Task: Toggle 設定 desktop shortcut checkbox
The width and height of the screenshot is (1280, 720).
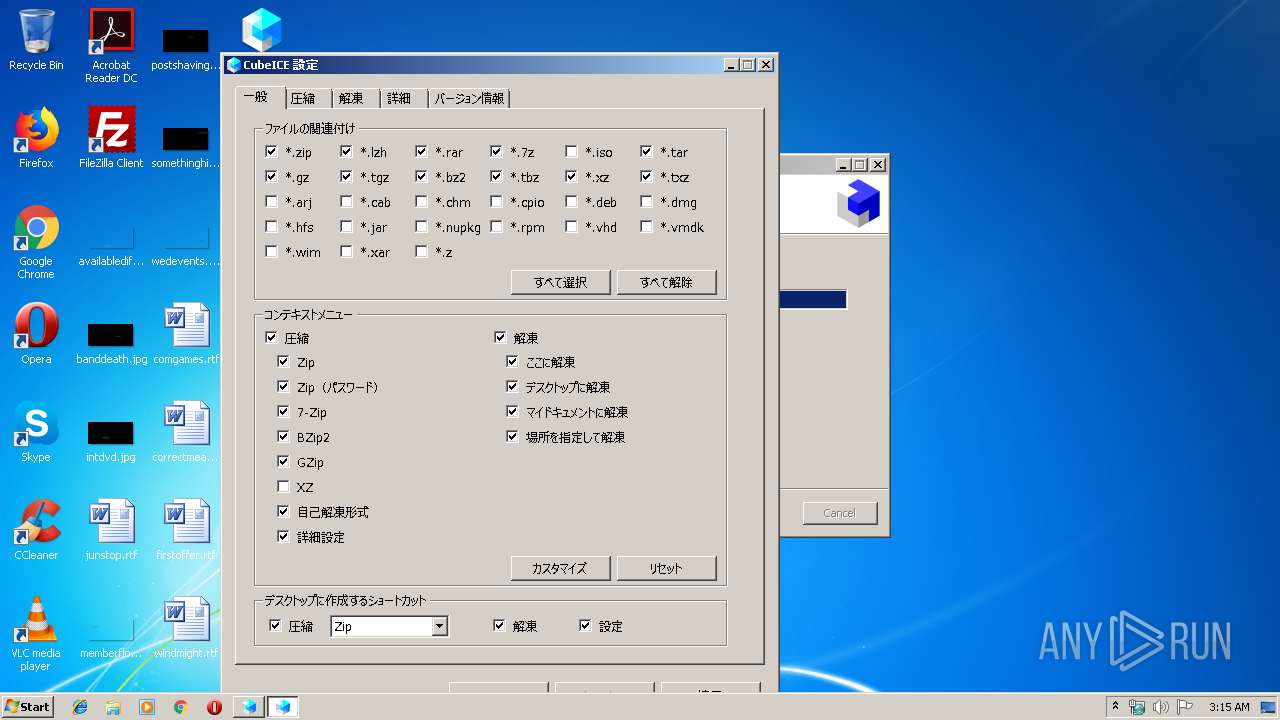Action: [585, 626]
